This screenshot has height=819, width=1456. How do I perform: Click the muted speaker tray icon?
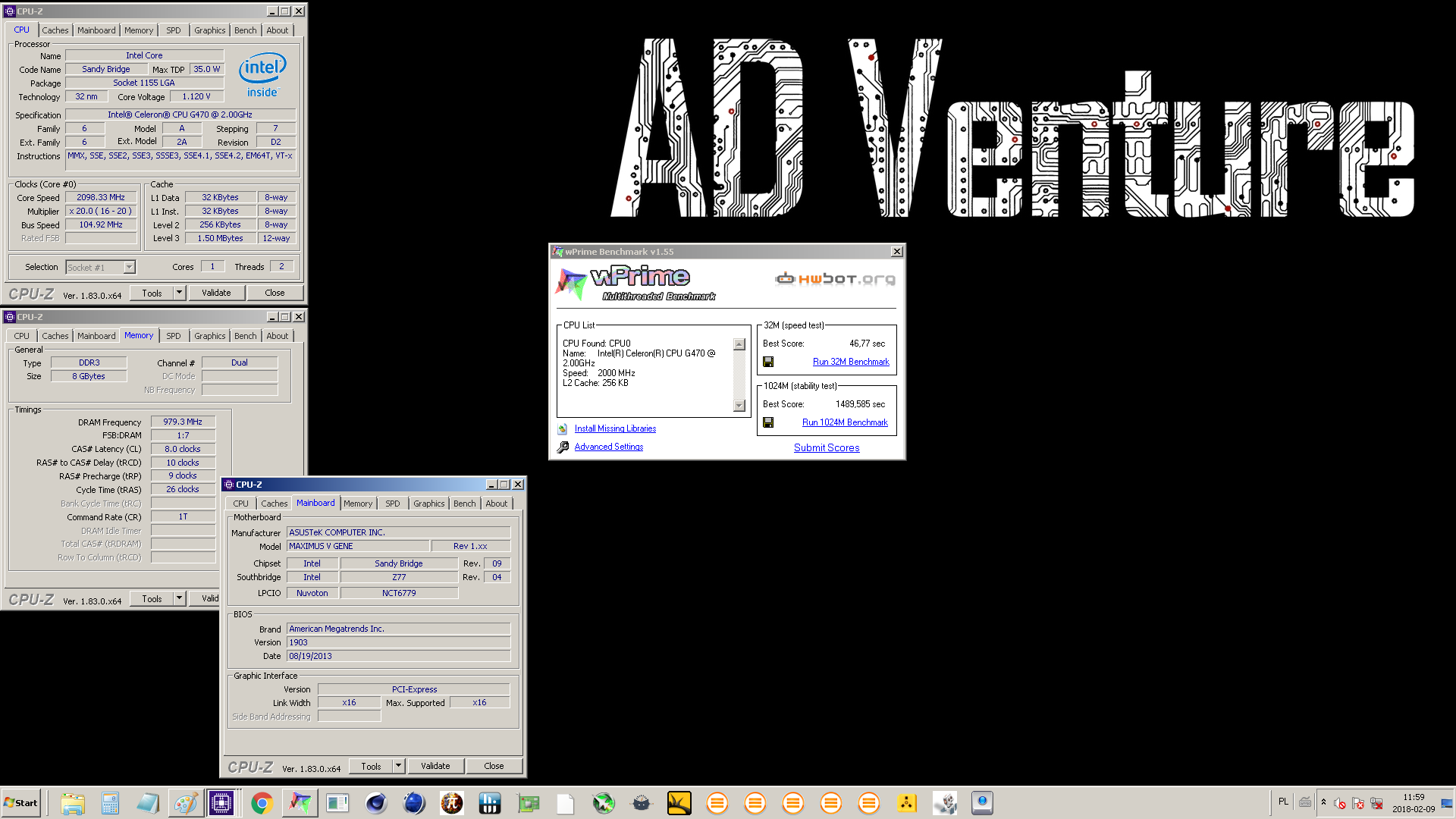(1340, 803)
